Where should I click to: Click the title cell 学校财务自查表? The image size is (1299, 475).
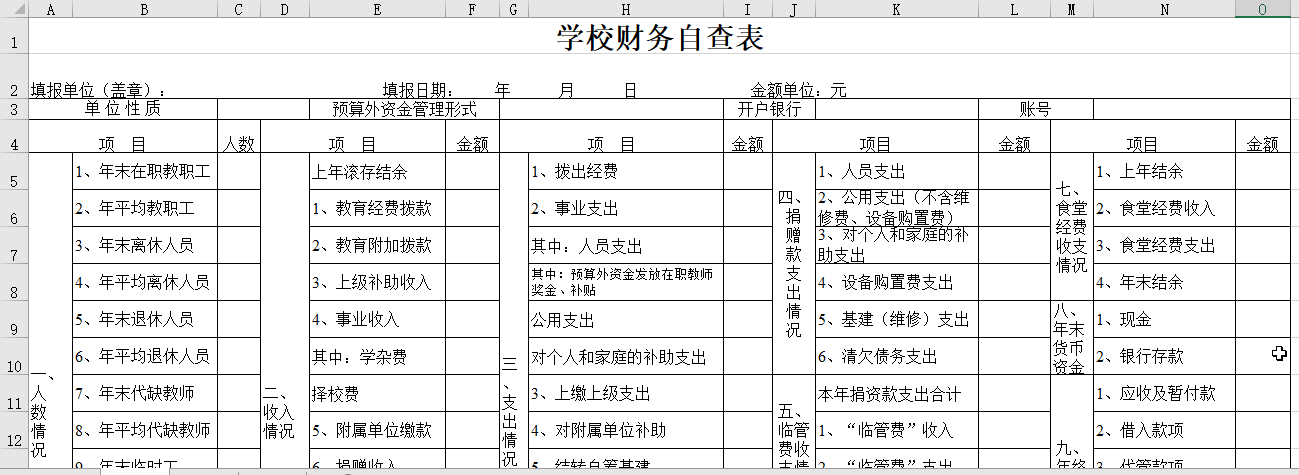click(x=660, y=40)
